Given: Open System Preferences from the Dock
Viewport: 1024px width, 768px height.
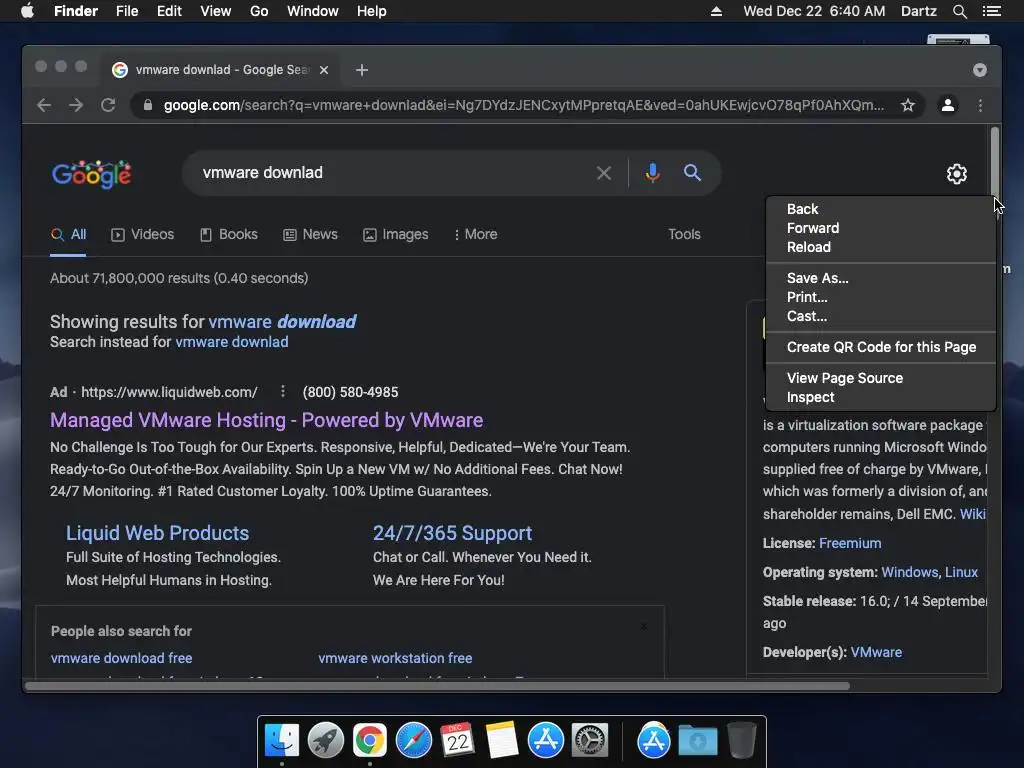Looking at the screenshot, I should click(590, 741).
